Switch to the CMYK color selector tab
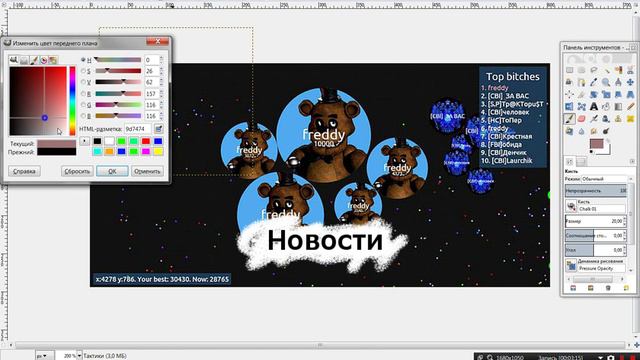 coord(24,60)
